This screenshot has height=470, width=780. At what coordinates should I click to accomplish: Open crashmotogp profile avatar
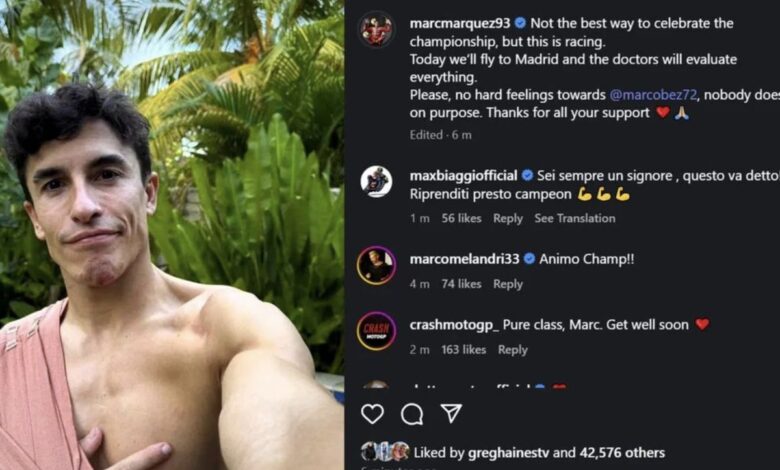pos(377,331)
